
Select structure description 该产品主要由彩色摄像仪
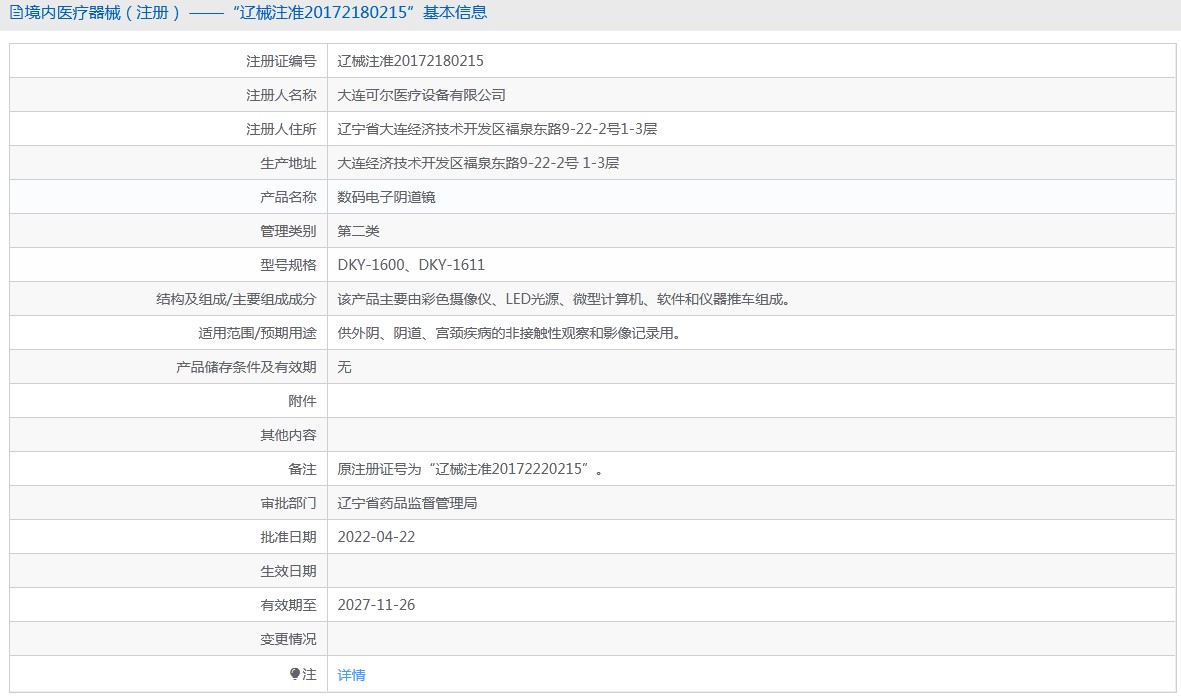(414, 299)
